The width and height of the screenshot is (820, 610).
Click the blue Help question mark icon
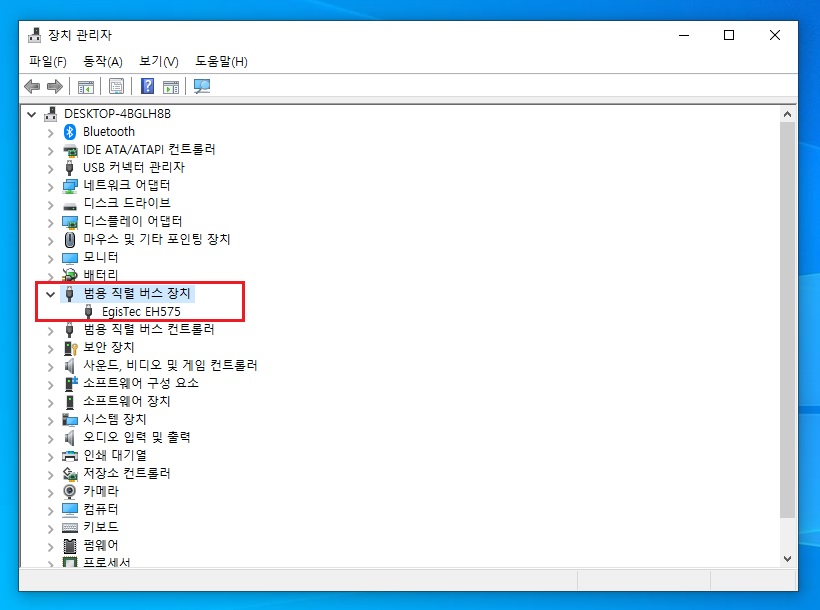point(148,86)
